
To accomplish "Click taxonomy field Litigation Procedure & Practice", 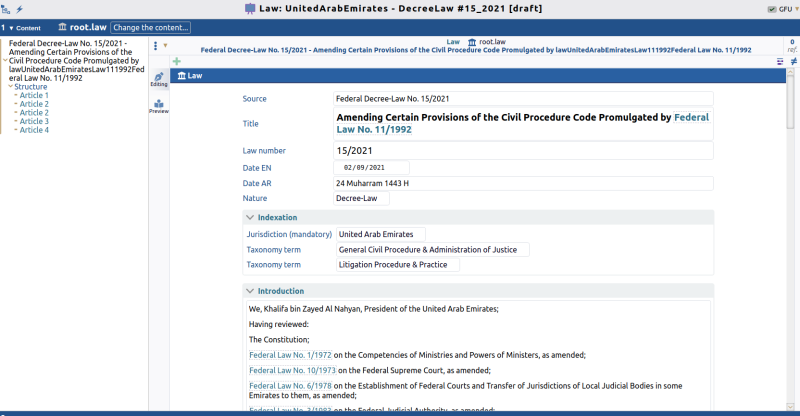I will [398, 264].
